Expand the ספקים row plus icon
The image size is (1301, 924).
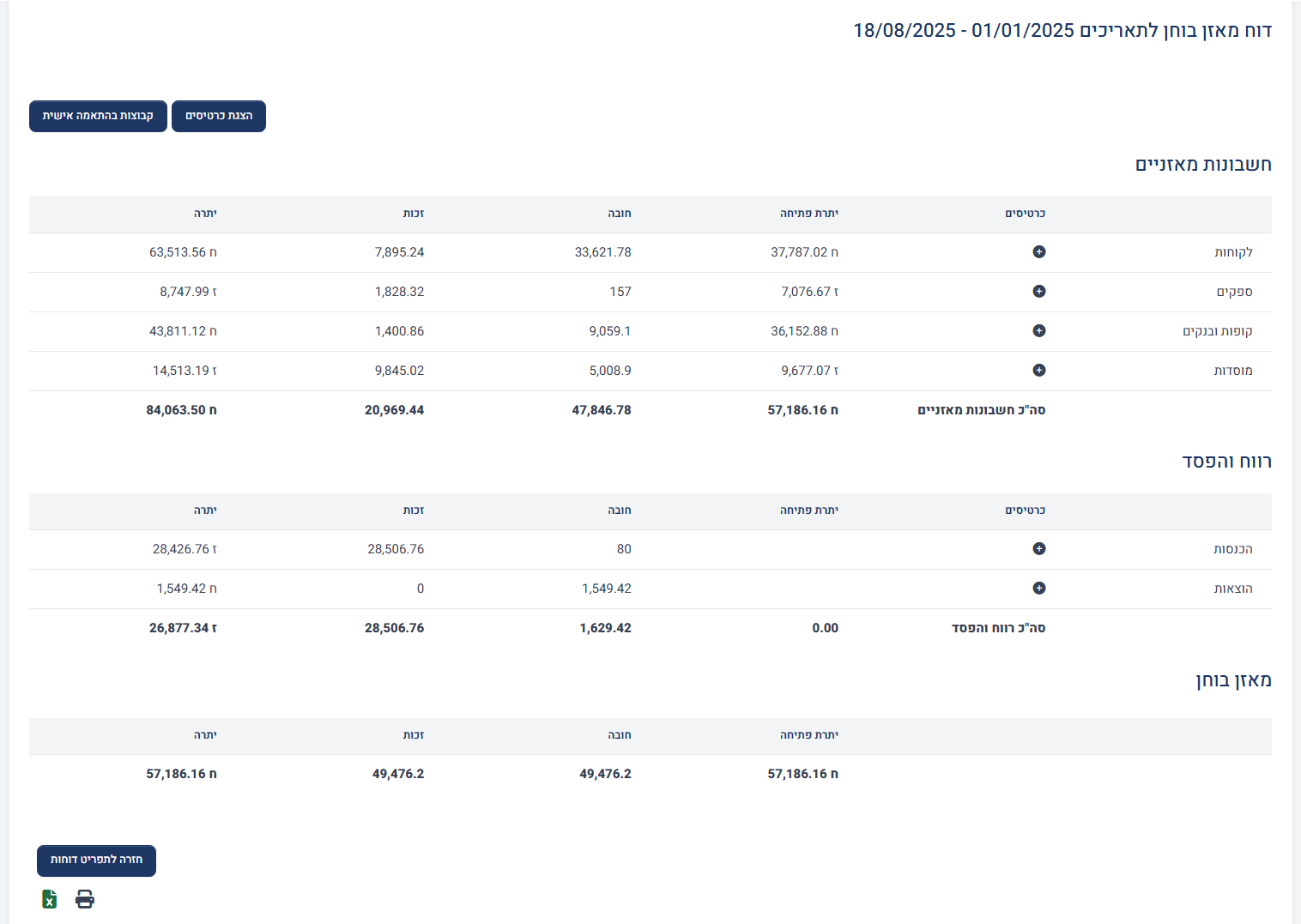(1038, 292)
